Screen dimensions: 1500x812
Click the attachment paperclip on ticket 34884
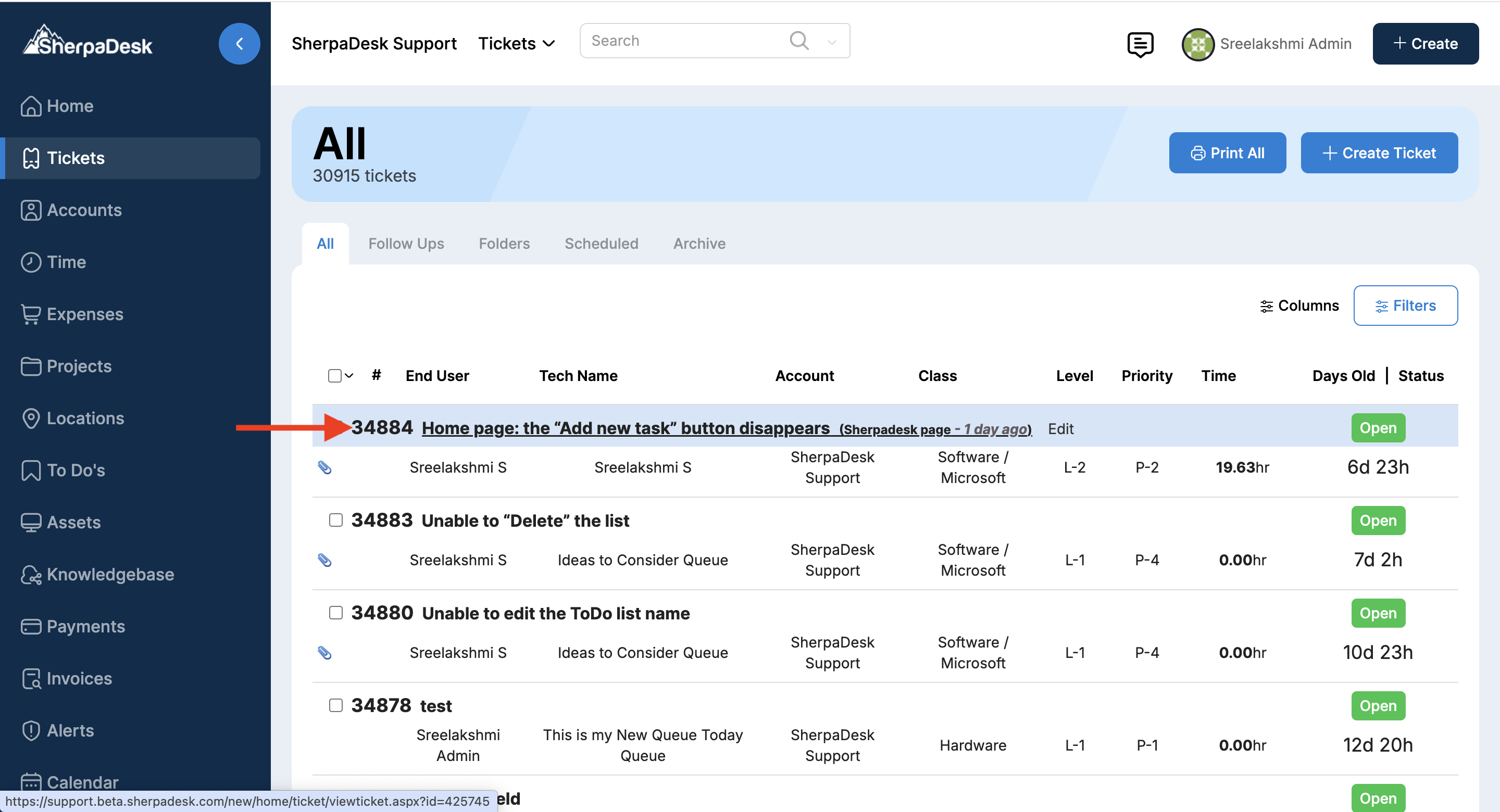(x=324, y=467)
